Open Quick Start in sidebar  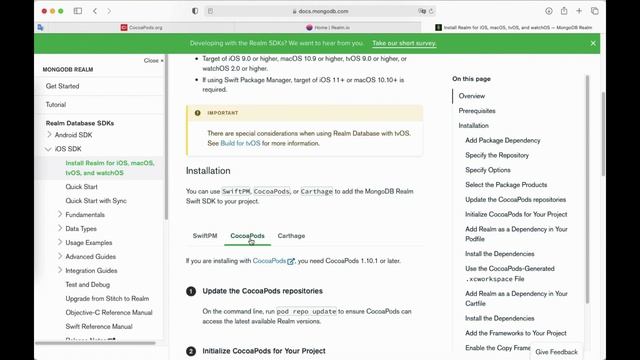pos(82,187)
